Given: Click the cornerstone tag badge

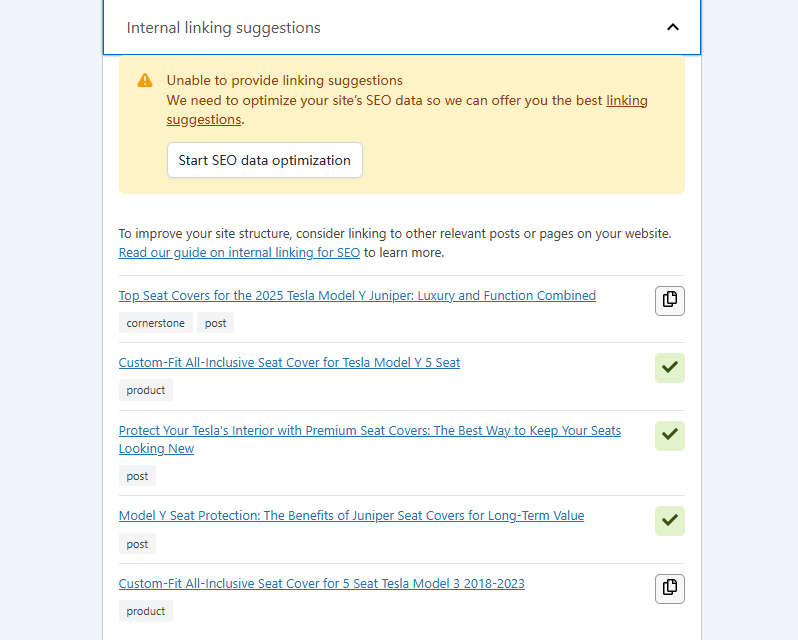Looking at the screenshot, I should 155,323.
